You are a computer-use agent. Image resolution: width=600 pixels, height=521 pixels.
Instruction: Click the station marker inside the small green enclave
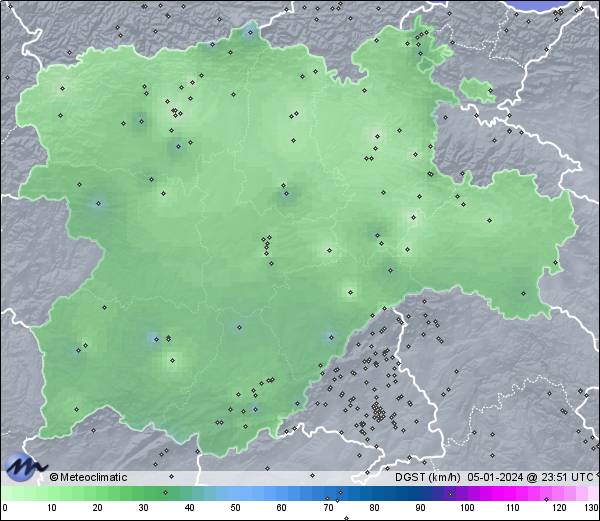[490, 91]
